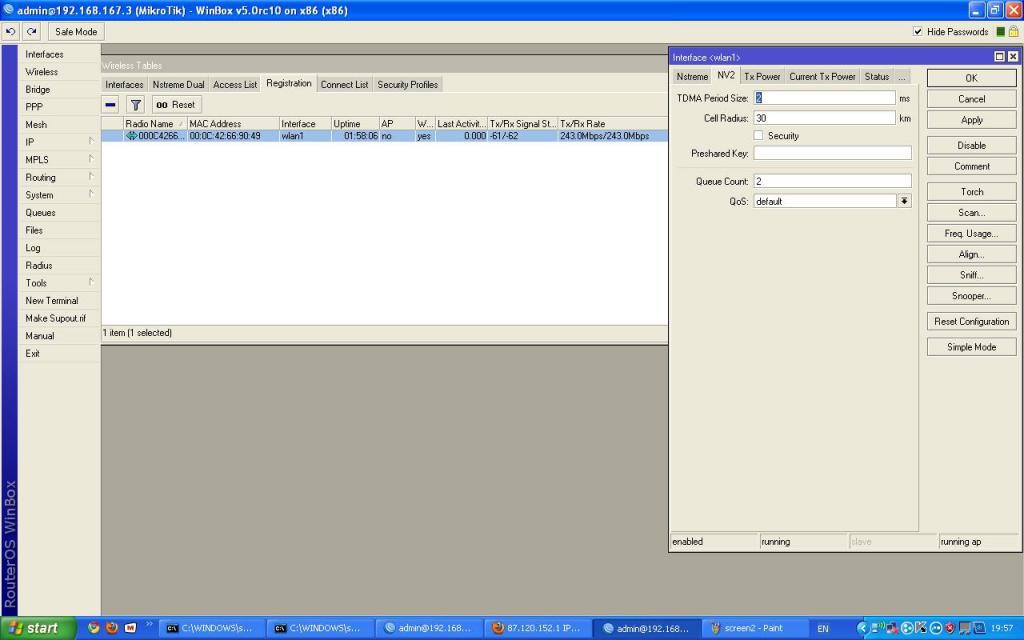Screen dimensions: 1024x640
Task: Switch to the Tx Power tab
Action: (762, 77)
